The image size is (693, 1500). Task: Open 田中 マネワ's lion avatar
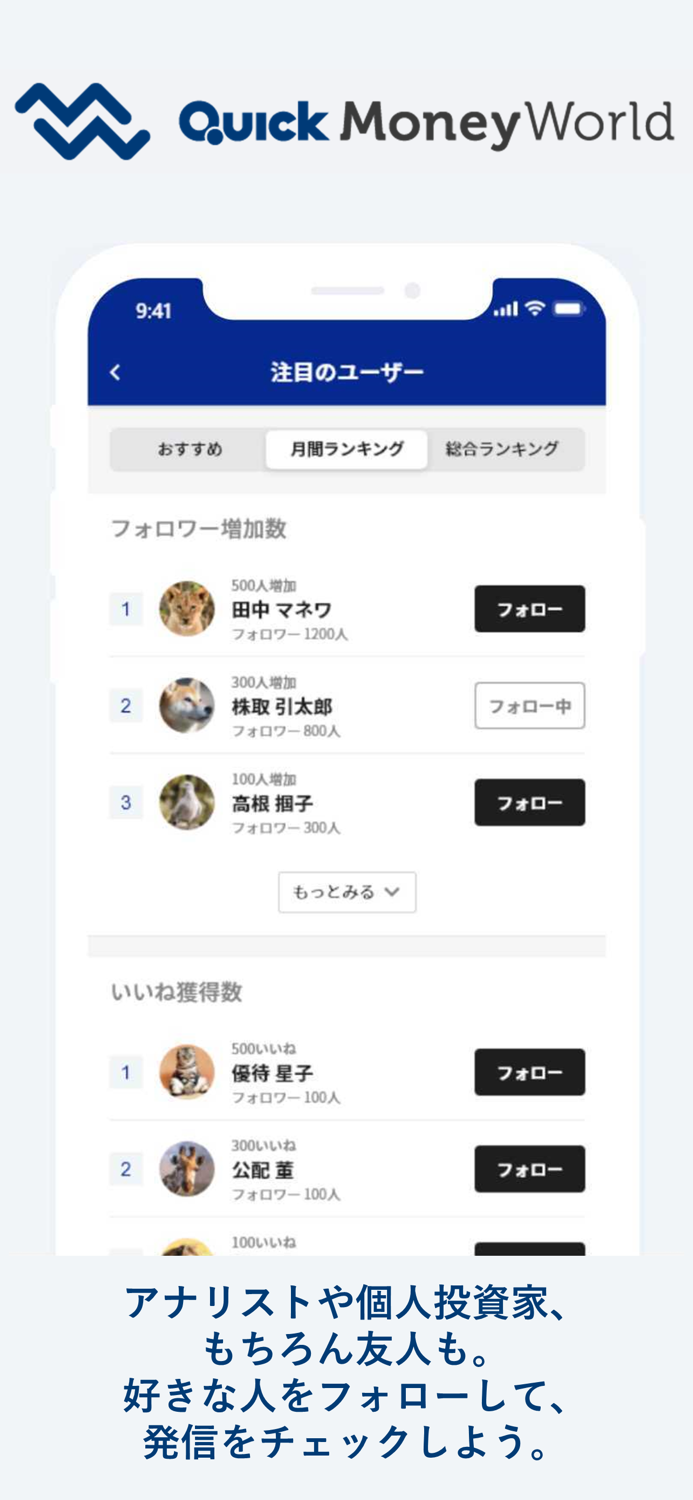click(x=187, y=609)
